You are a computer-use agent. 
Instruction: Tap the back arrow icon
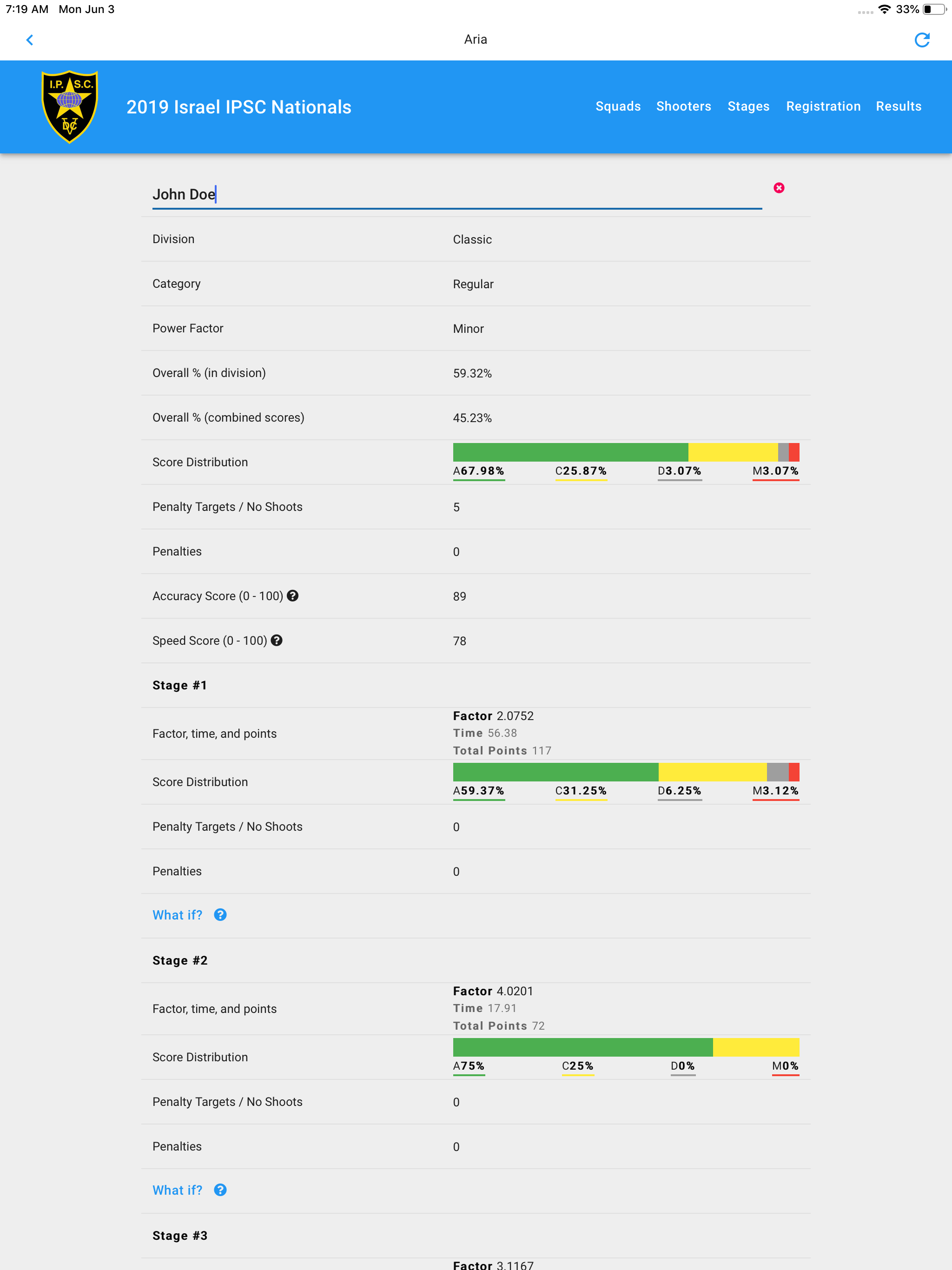30,40
